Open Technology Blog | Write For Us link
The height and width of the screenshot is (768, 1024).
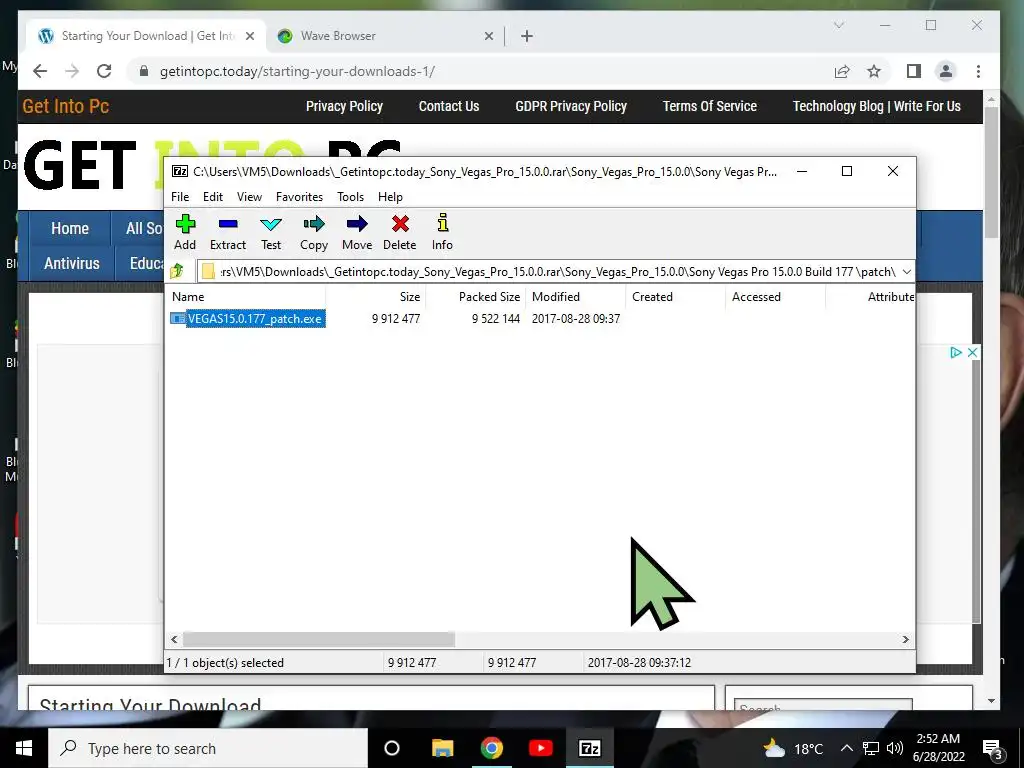pyautogui.click(x=876, y=106)
